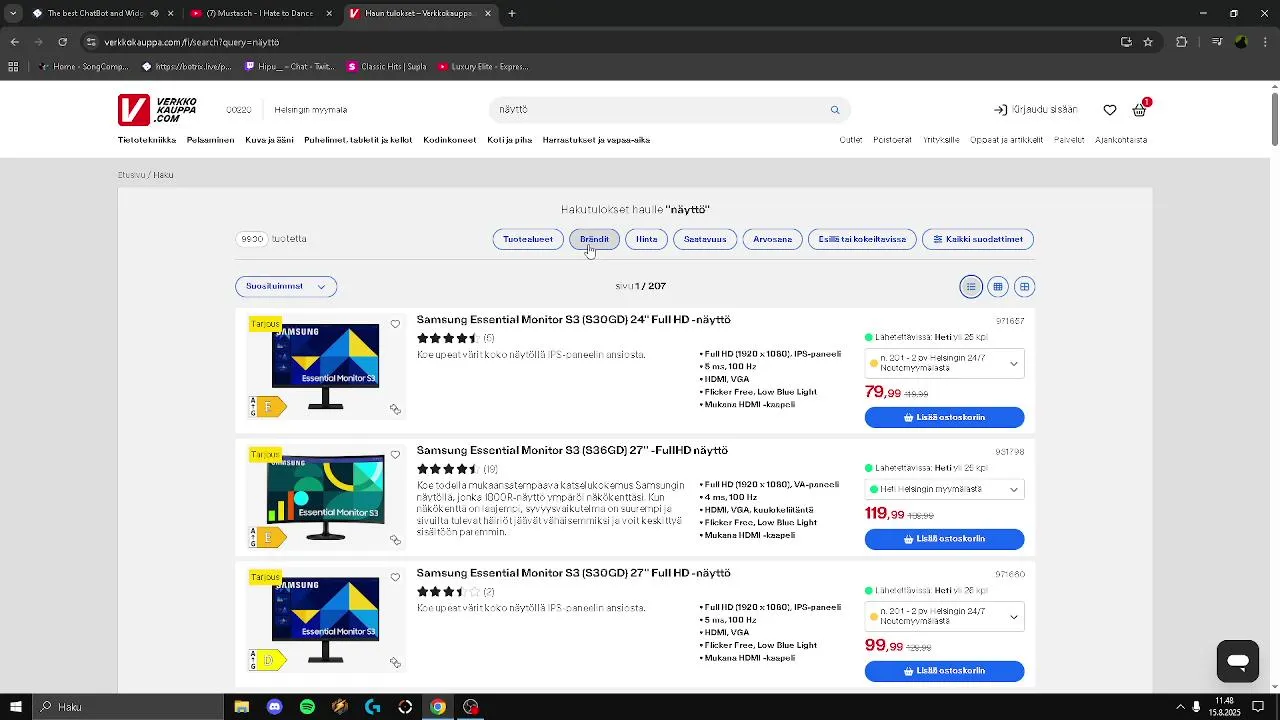1280x720 pixels.
Task: Expand Heti Helsingin myymälästä availability dropdown
Action: [945, 490]
